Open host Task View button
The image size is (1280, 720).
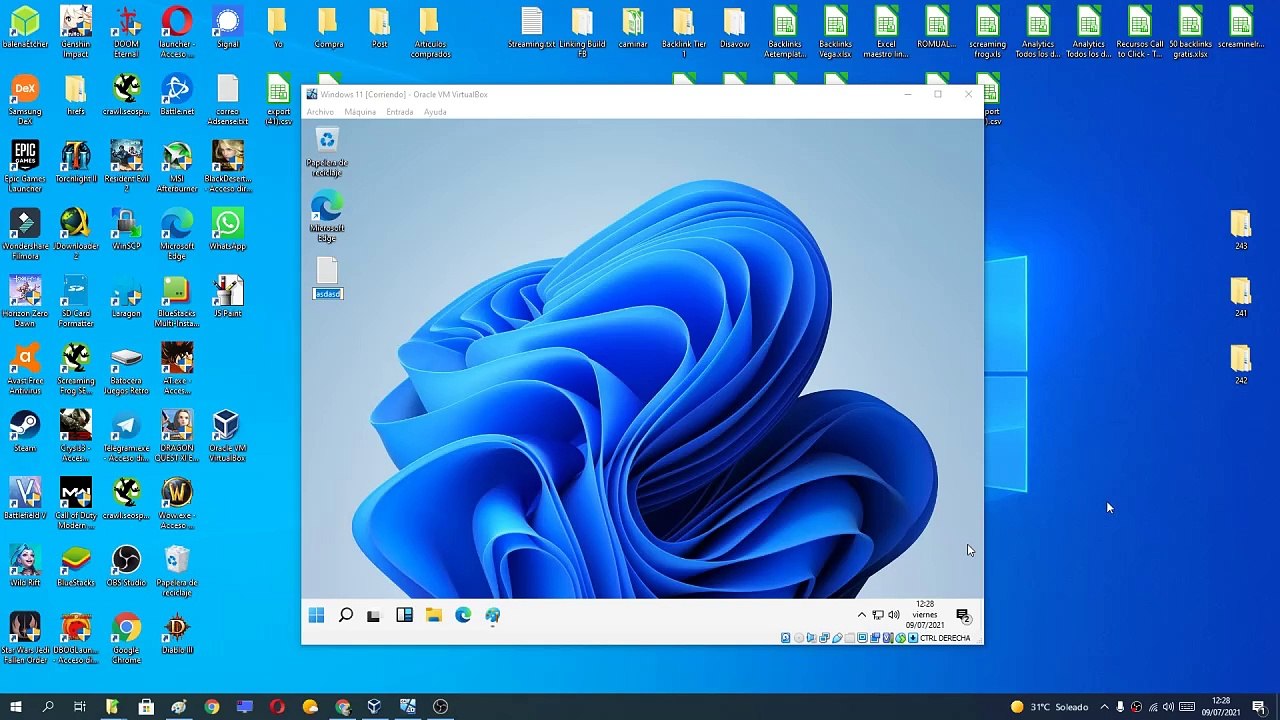coord(80,707)
